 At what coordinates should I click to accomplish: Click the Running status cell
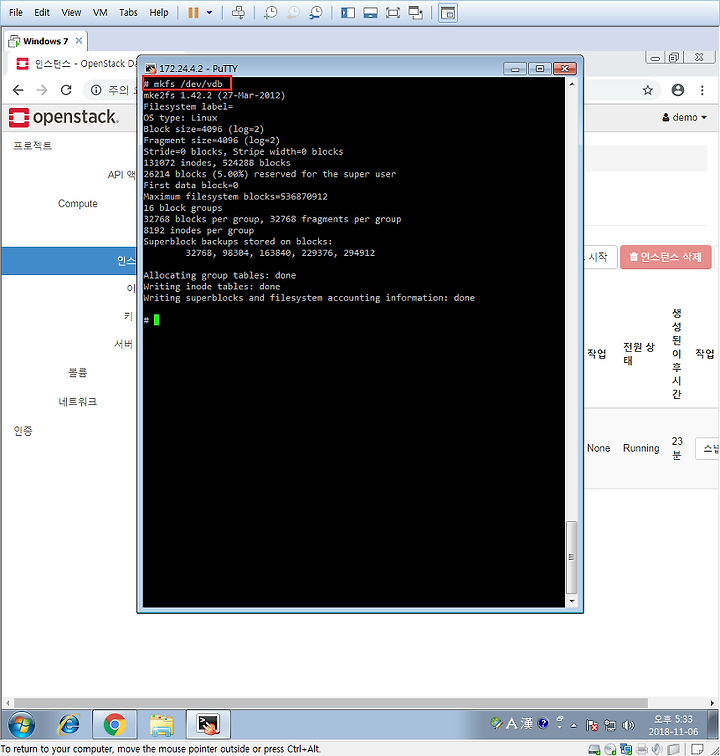[x=641, y=448]
